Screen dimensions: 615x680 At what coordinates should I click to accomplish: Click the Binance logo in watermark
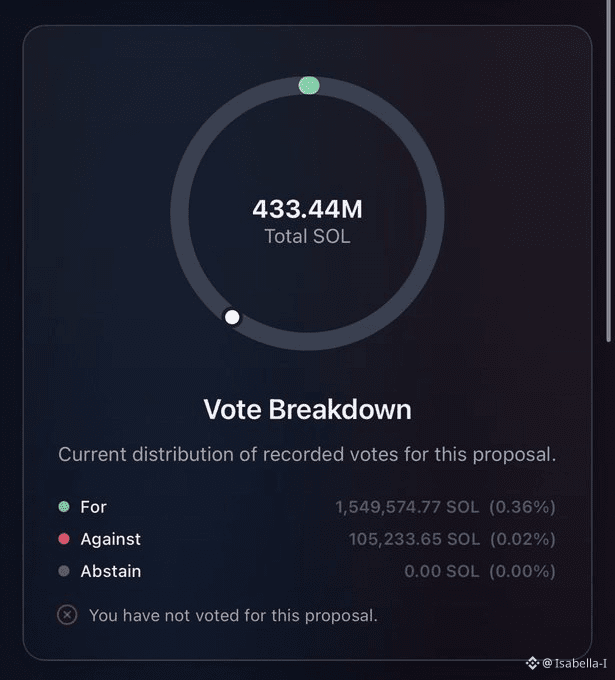coord(533,663)
